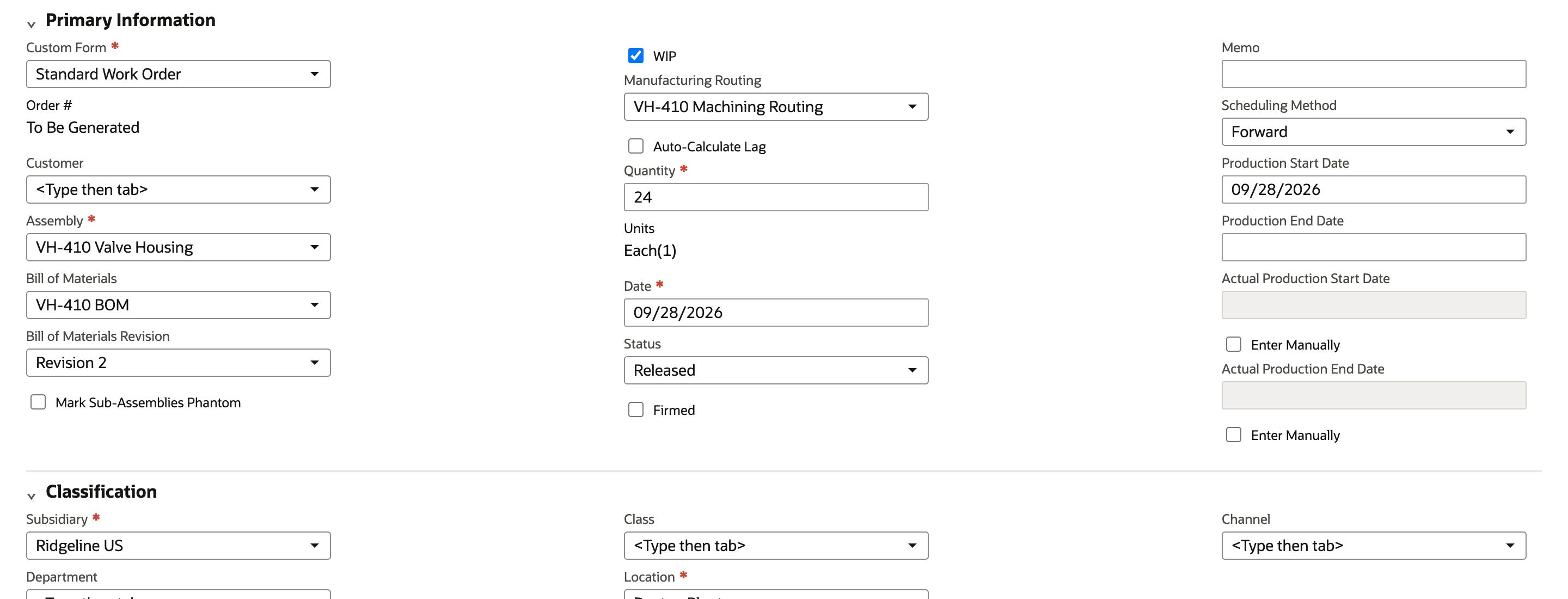Click the Actual Production Start Date field
This screenshot has width=1568, height=599.
point(1373,305)
